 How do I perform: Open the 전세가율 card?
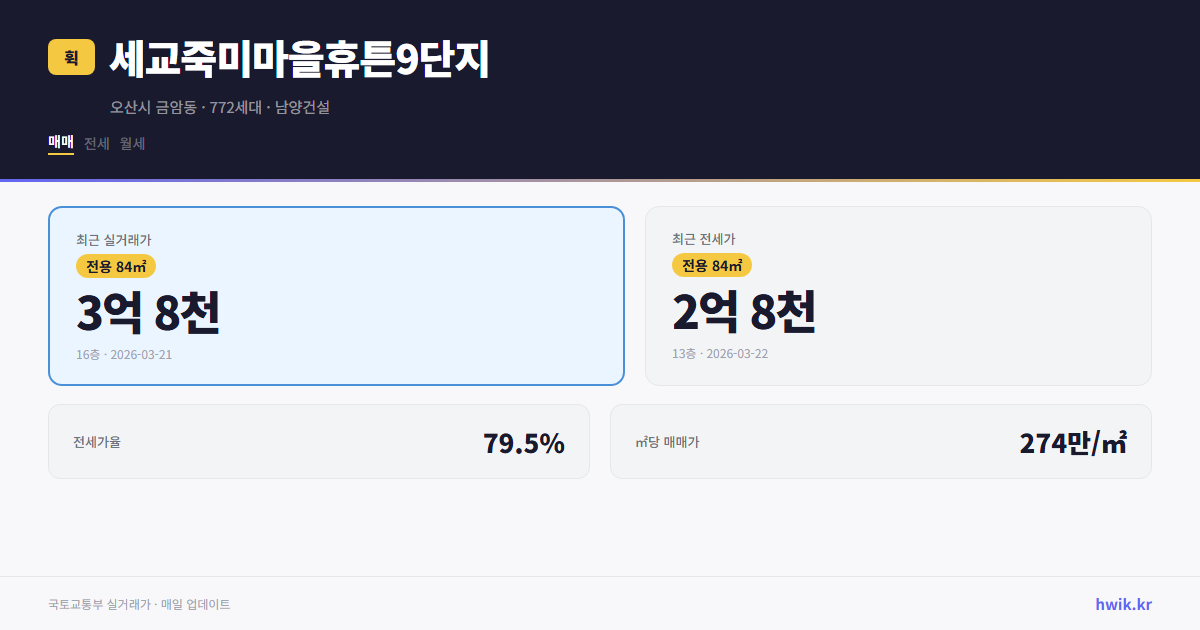tap(319, 441)
